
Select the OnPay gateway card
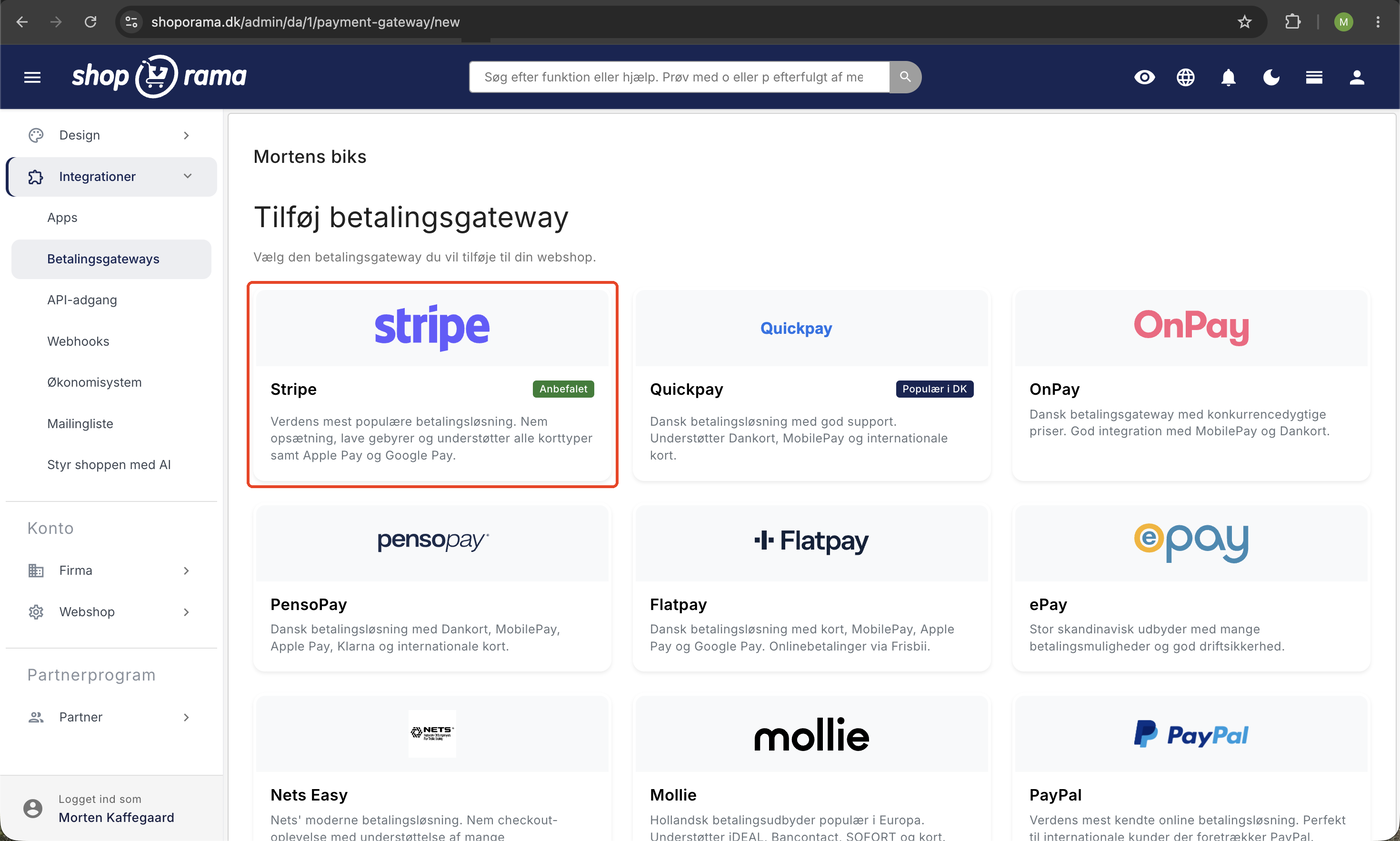coord(1191,385)
